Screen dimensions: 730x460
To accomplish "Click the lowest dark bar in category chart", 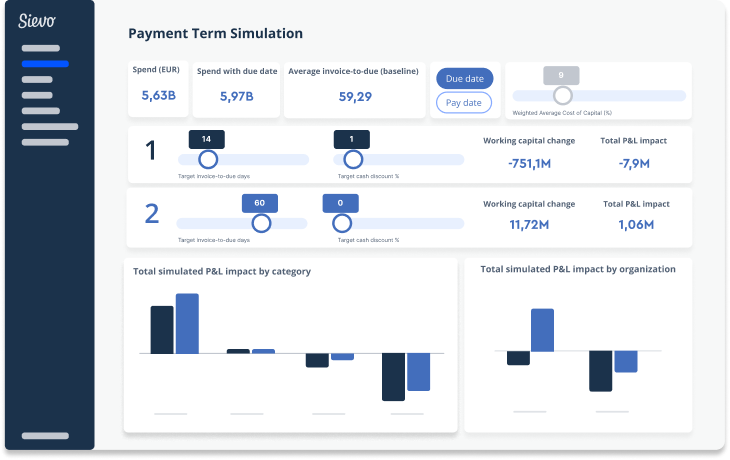I will pyautogui.click(x=393, y=377).
